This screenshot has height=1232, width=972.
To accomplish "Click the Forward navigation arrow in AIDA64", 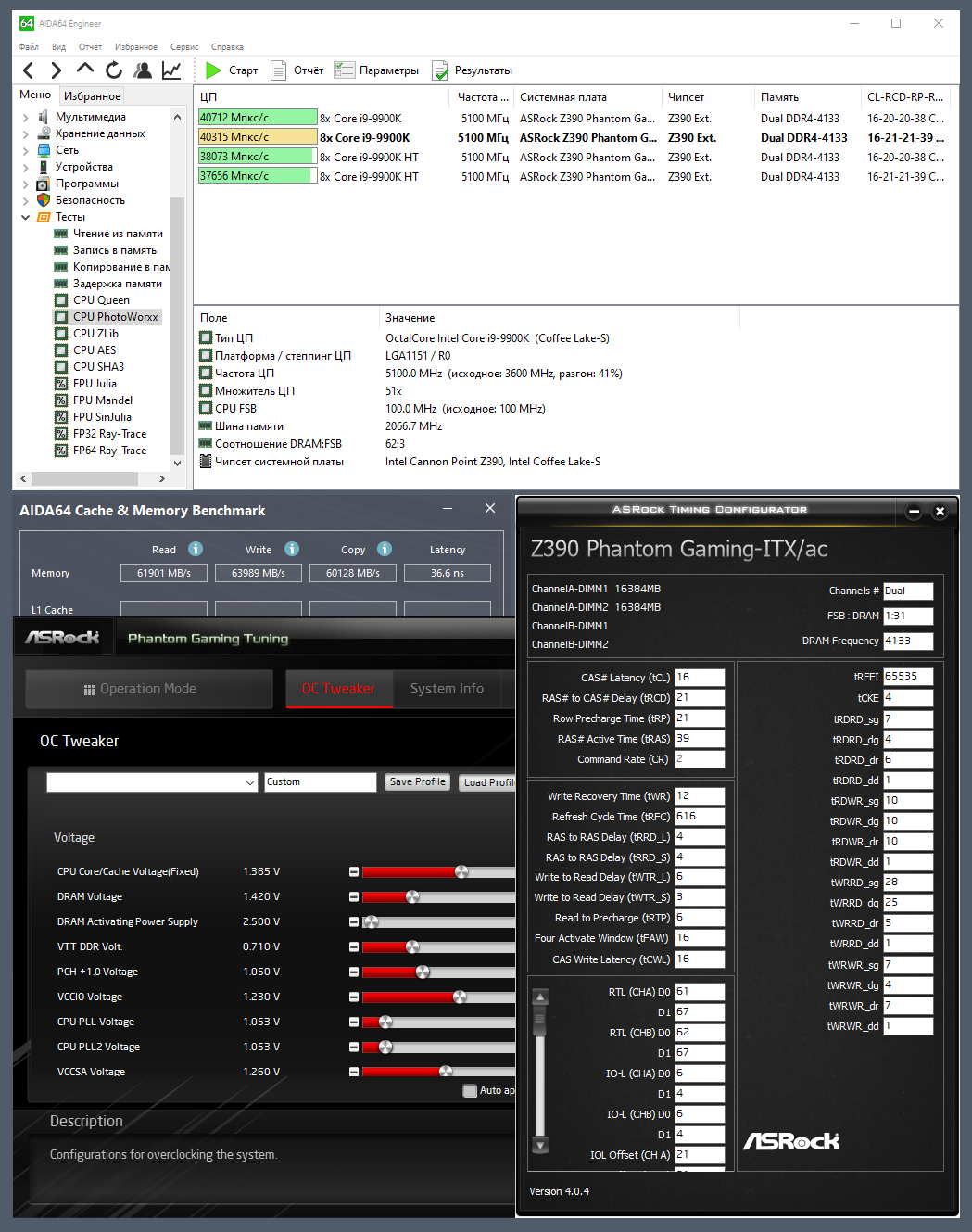I will tap(57, 70).
